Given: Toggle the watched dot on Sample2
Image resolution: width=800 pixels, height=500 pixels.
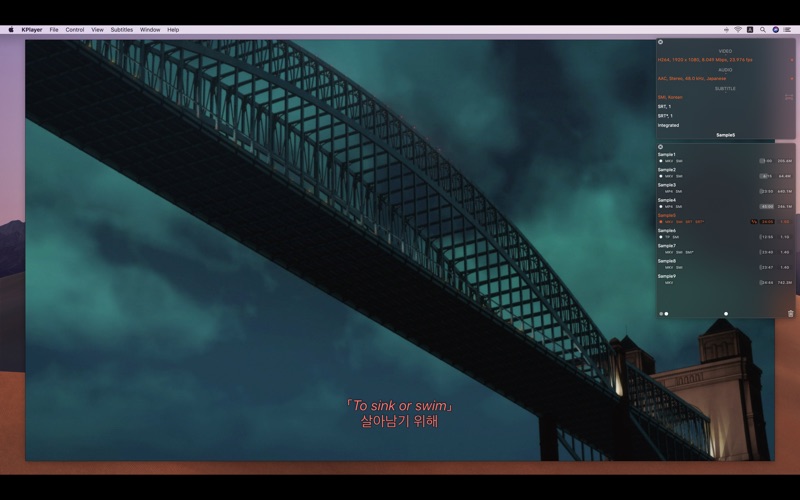Looking at the screenshot, I should click(661, 176).
